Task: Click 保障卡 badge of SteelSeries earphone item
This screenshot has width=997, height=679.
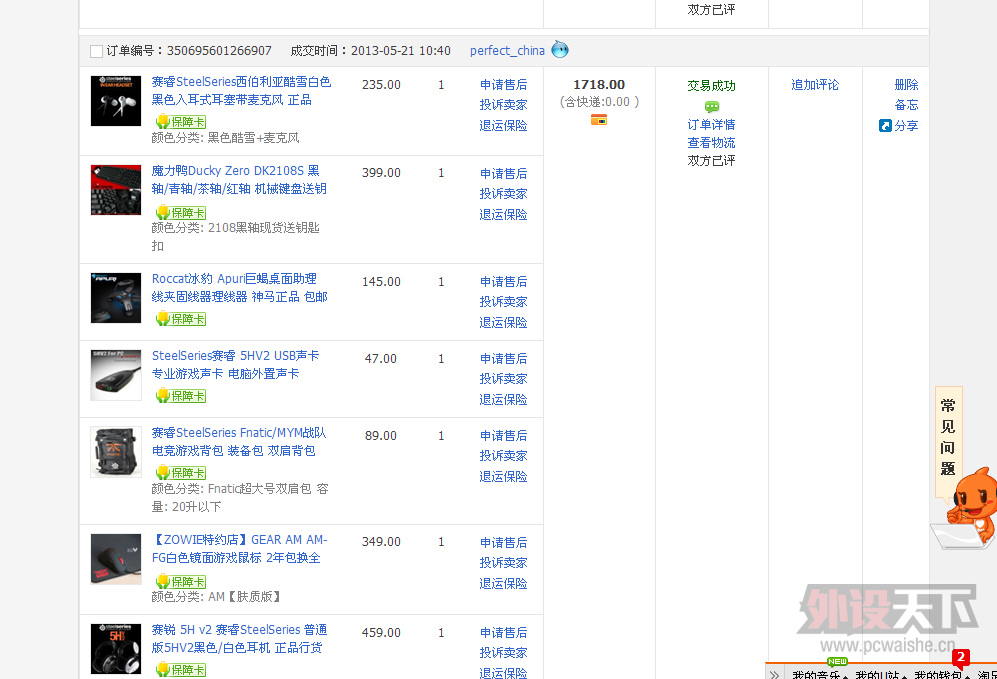Action: 181,121
